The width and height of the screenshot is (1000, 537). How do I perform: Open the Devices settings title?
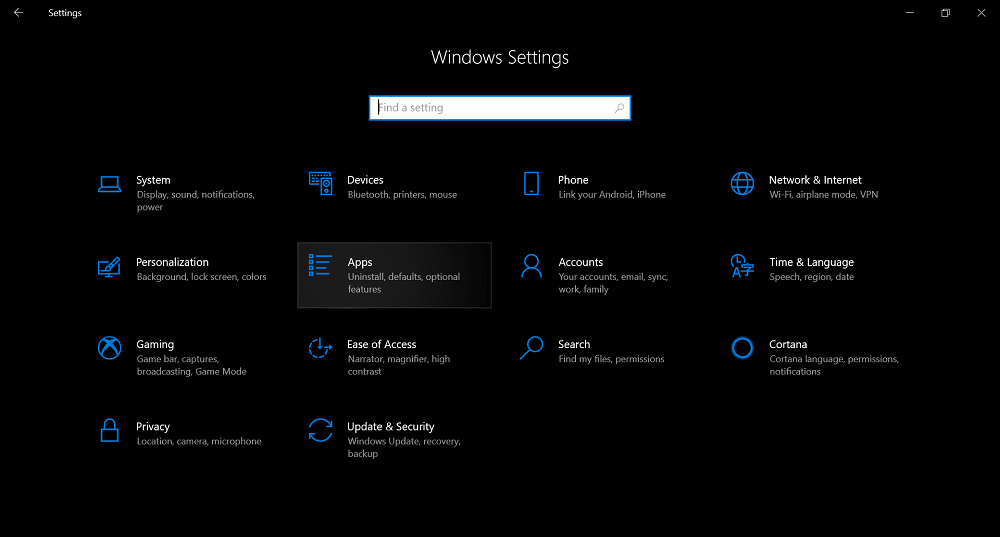tap(365, 180)
